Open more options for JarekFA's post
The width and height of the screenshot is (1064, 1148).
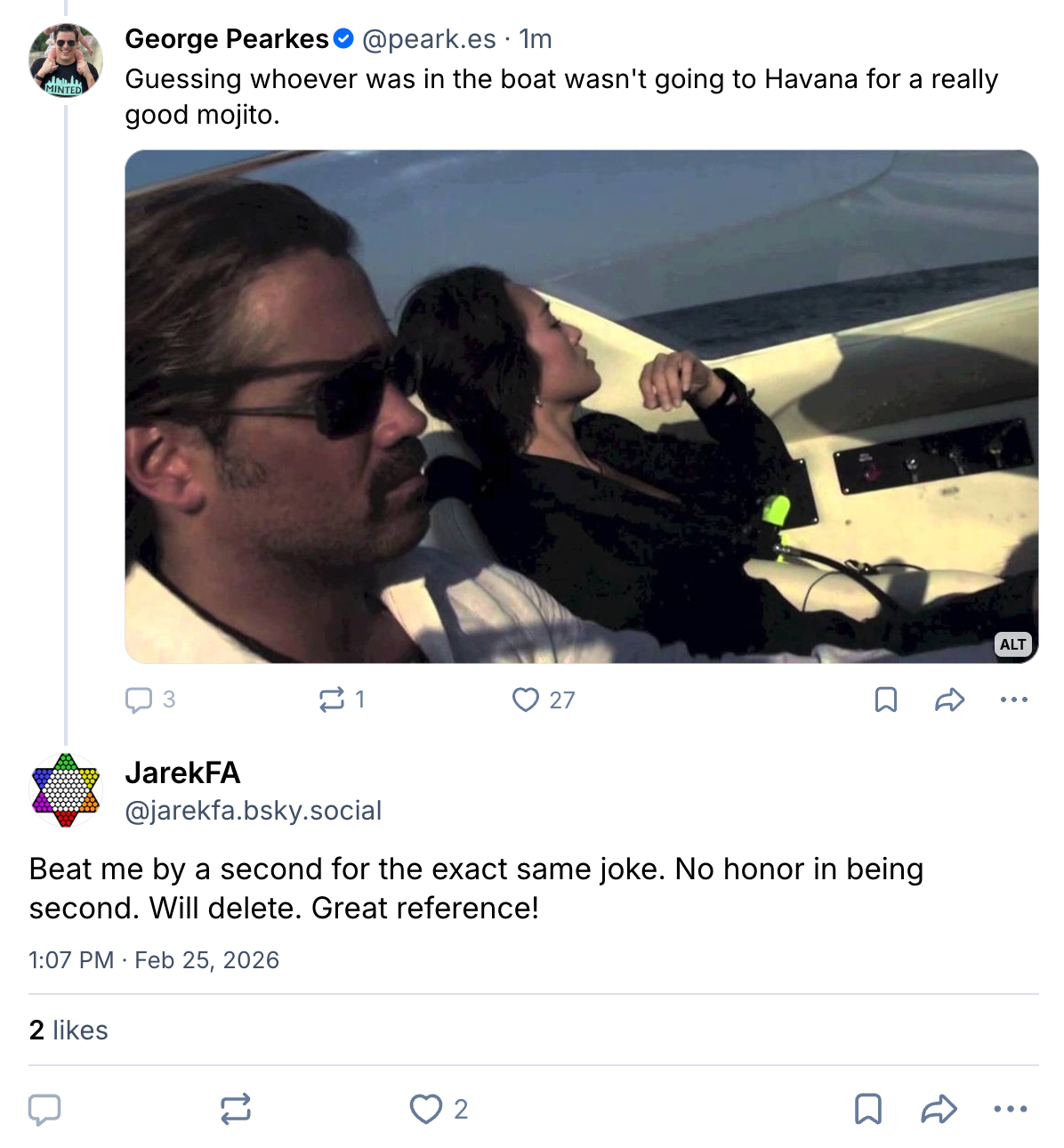click(1010, 1109)
